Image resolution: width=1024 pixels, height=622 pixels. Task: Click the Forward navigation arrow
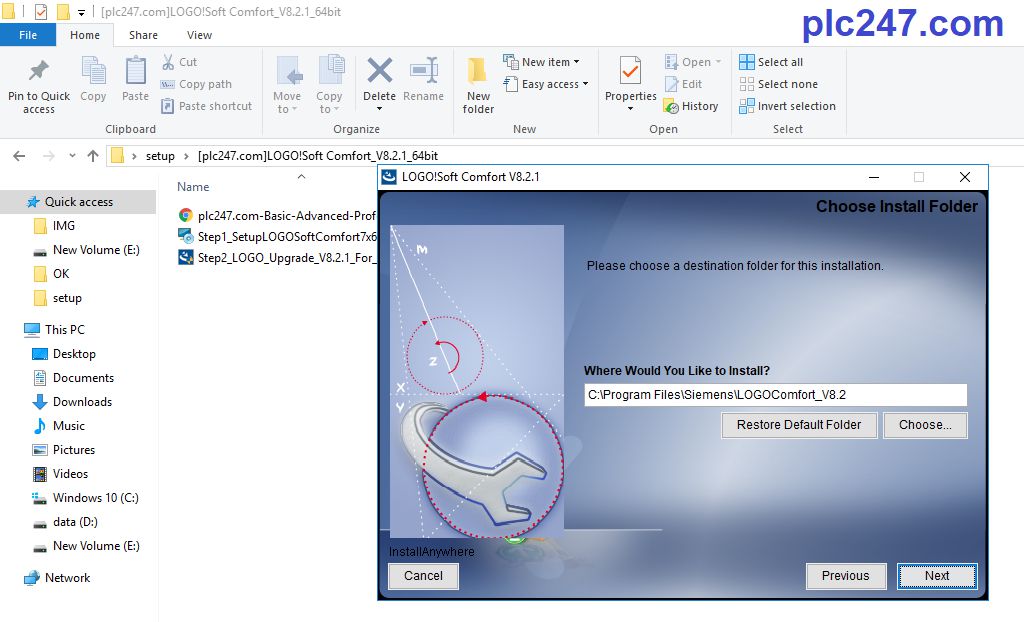(x=48, y=156)
